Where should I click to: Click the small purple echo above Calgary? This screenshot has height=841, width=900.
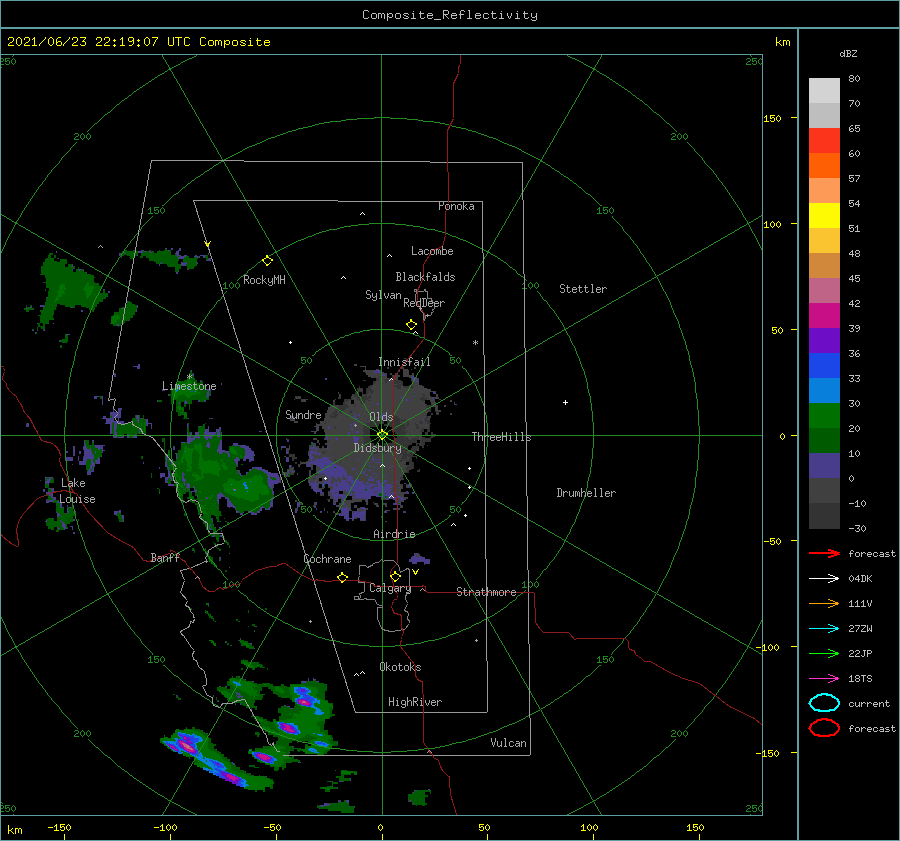[x=419, y=559]
